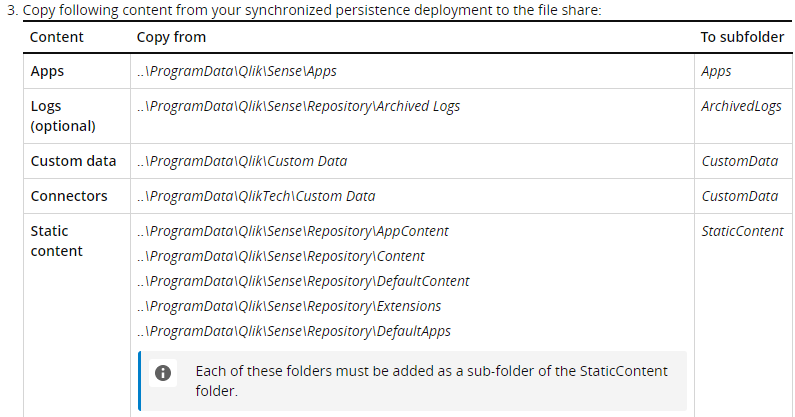Click the ArchivedLogs subfolder name
This screenshot has height=417, width=795.
tap(741, 106)
